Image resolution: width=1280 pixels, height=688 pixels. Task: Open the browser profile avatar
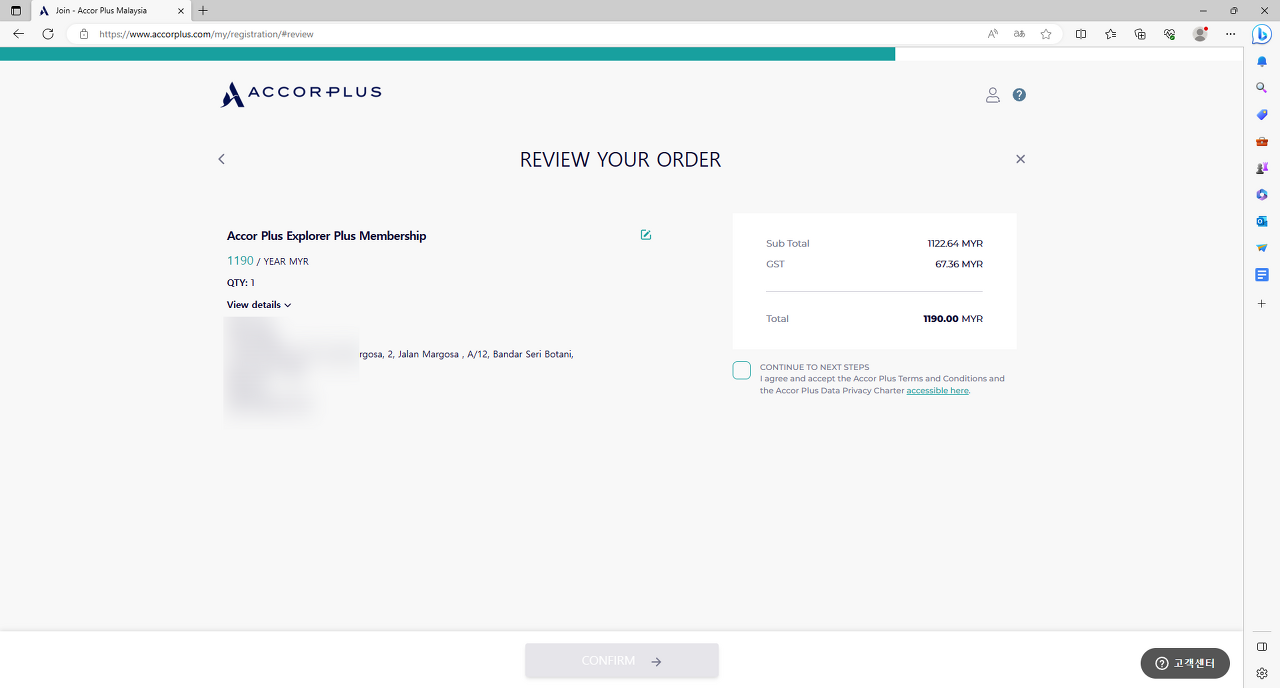coord(1200,34)
